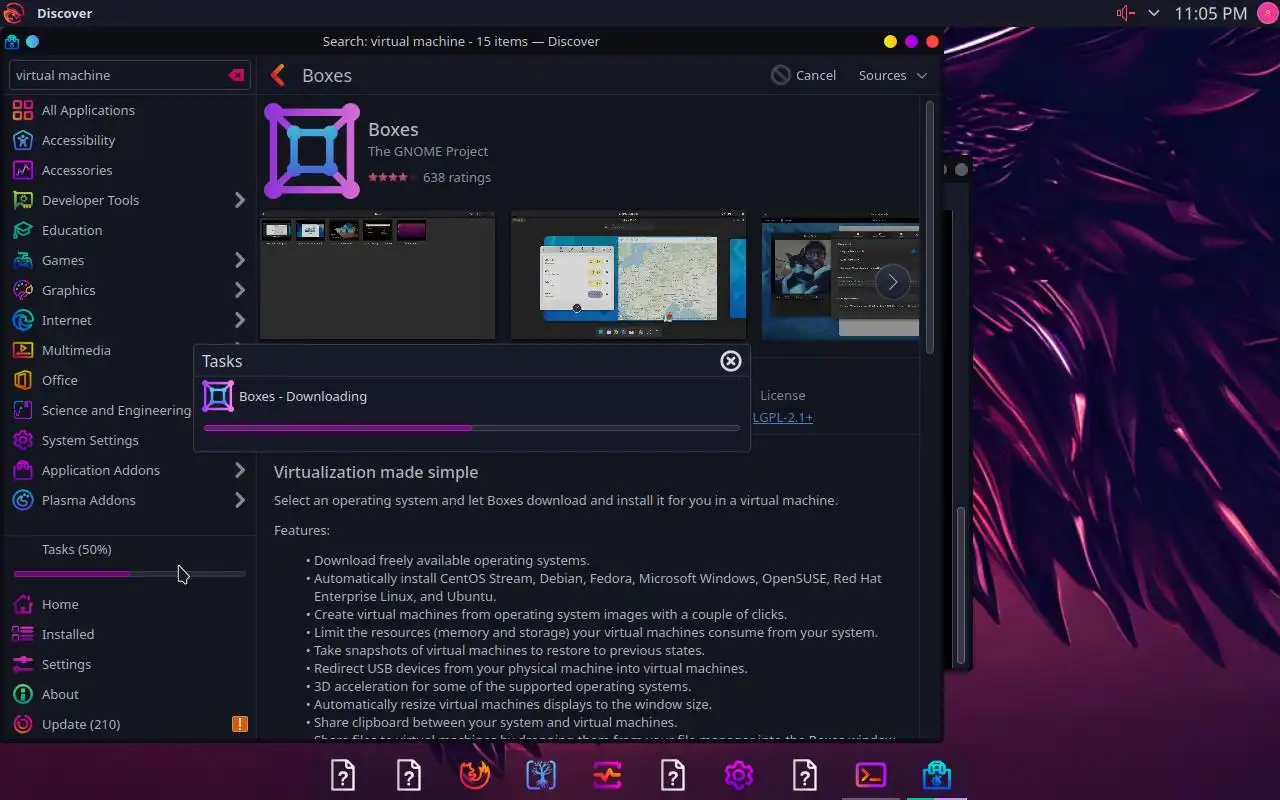Image resolution: width=1280 pixels, height=800 pixels.
Task: Click the Developer Tools category icon
Action: coord(22,200)
